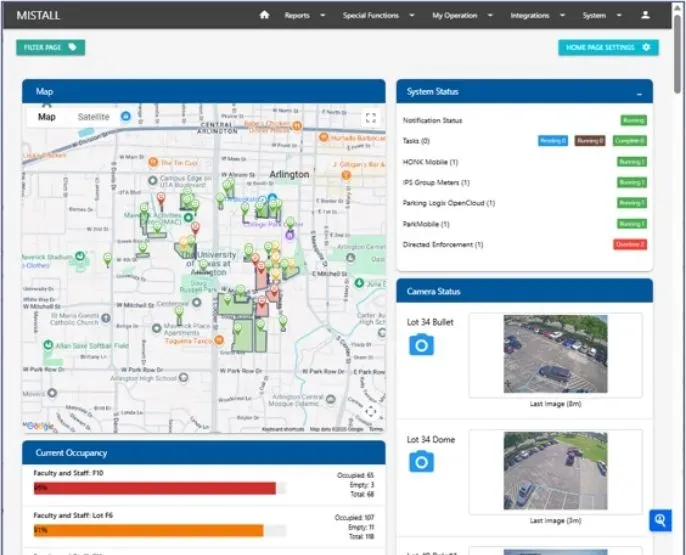Image resolution: width=686 pixels, height=555 pixels.
Task: Select The Tin Cup restaurant marker
Action: [153, 163]
